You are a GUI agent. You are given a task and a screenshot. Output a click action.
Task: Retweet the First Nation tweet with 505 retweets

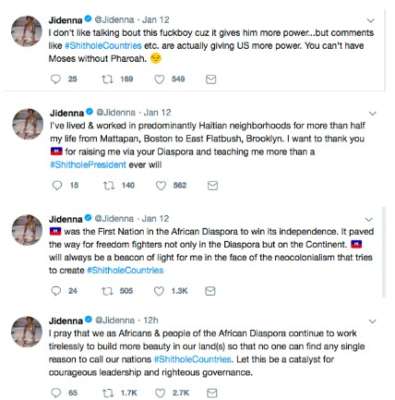(107, 291)
